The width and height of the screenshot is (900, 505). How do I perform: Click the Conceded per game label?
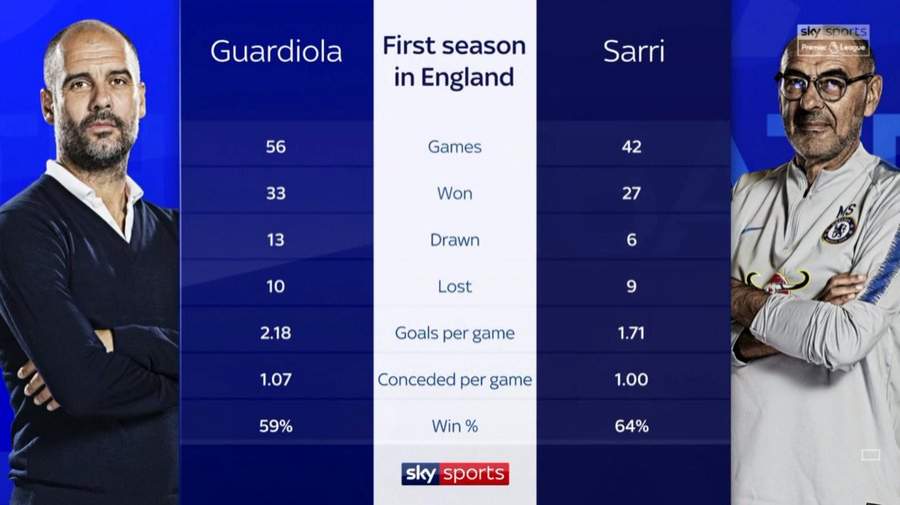pos(455,380)
